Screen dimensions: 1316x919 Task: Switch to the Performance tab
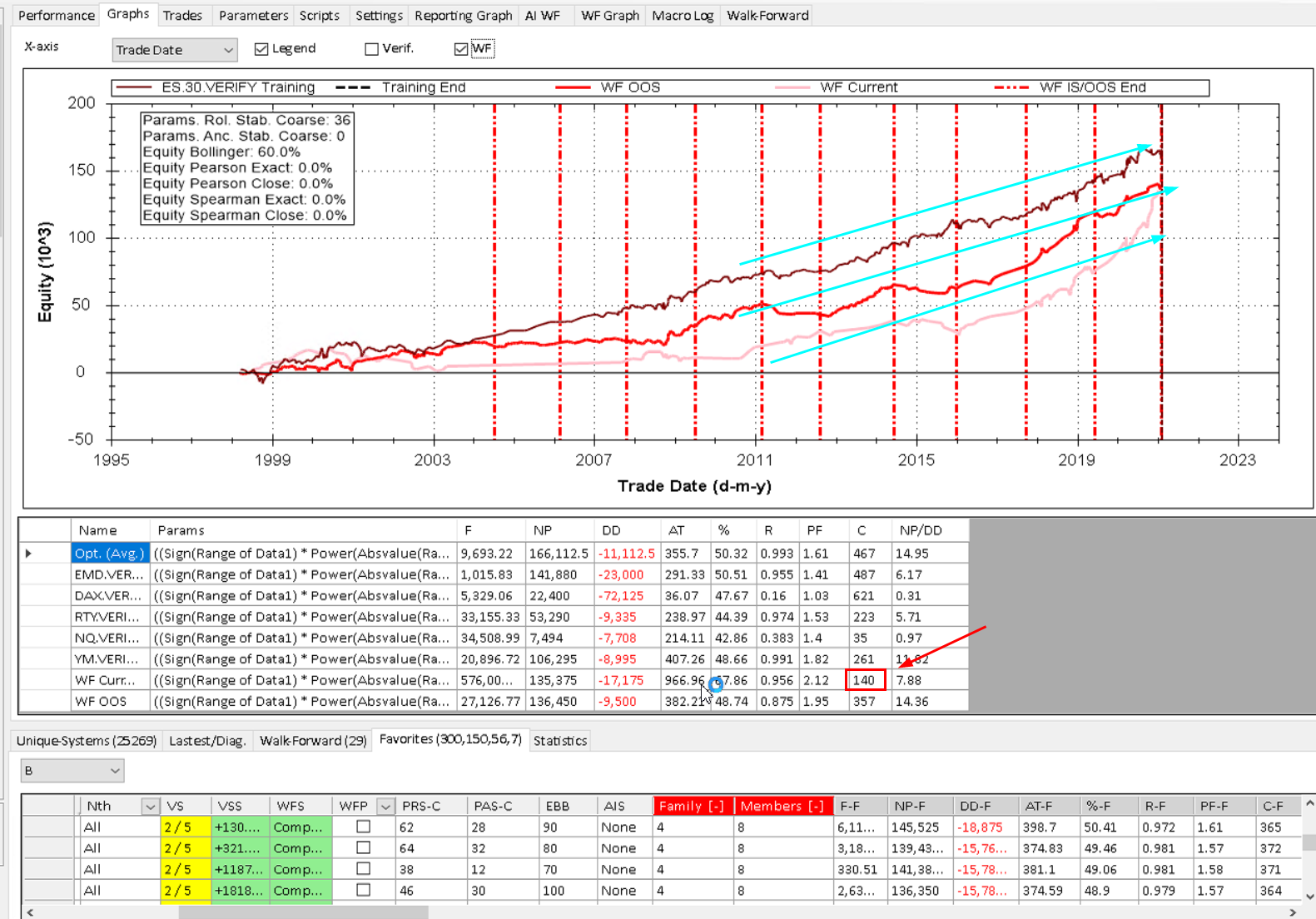[56, 15]
